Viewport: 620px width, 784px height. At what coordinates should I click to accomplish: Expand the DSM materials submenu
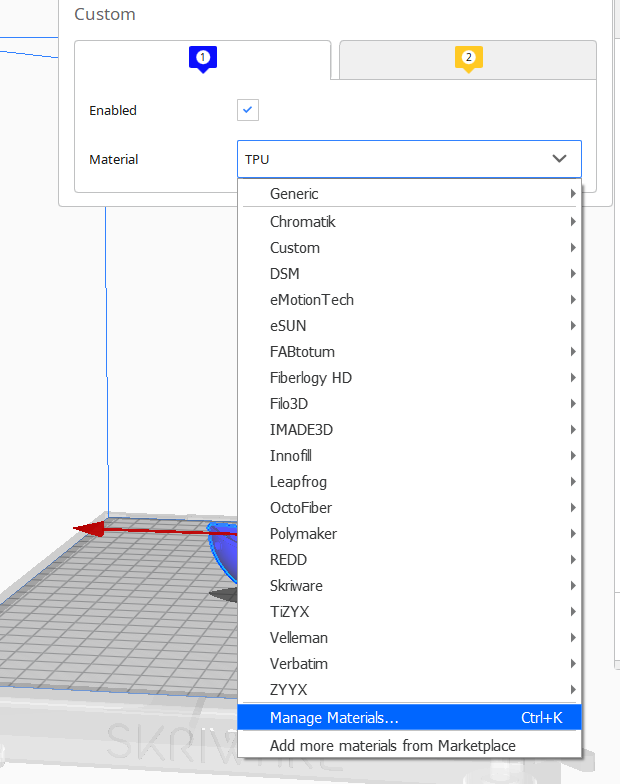(x=409, y=274)
